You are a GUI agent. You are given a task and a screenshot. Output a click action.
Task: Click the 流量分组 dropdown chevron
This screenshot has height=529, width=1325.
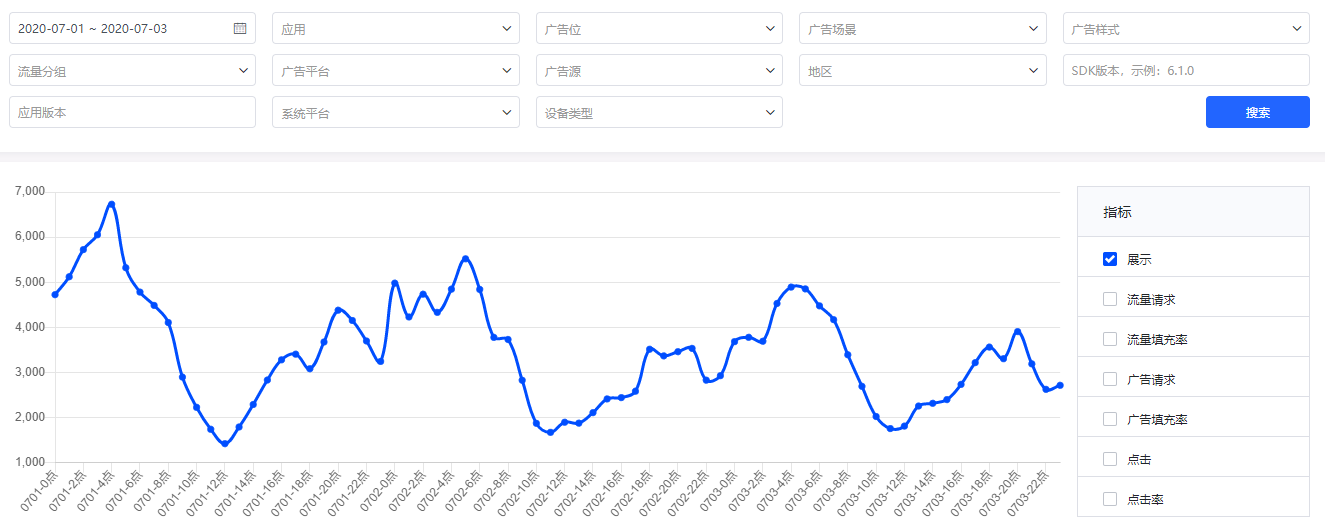(243, 70)
